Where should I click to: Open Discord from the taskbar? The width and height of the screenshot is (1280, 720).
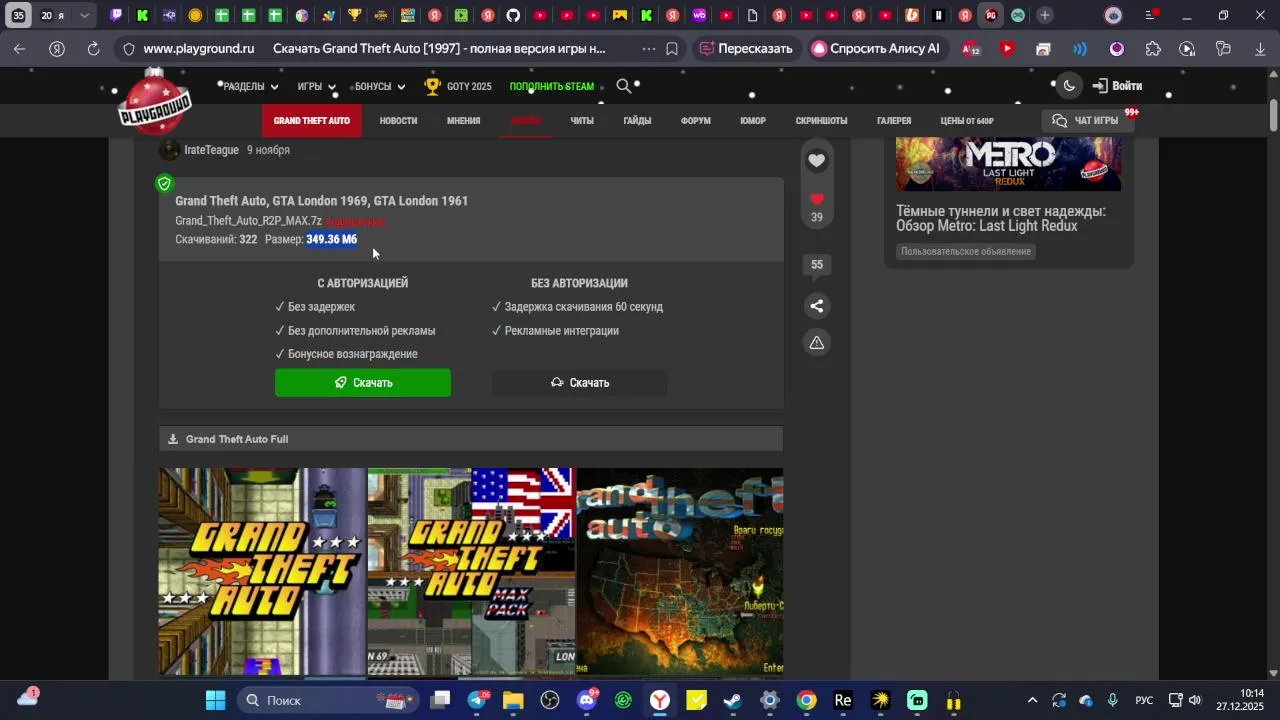pos(586,700)
